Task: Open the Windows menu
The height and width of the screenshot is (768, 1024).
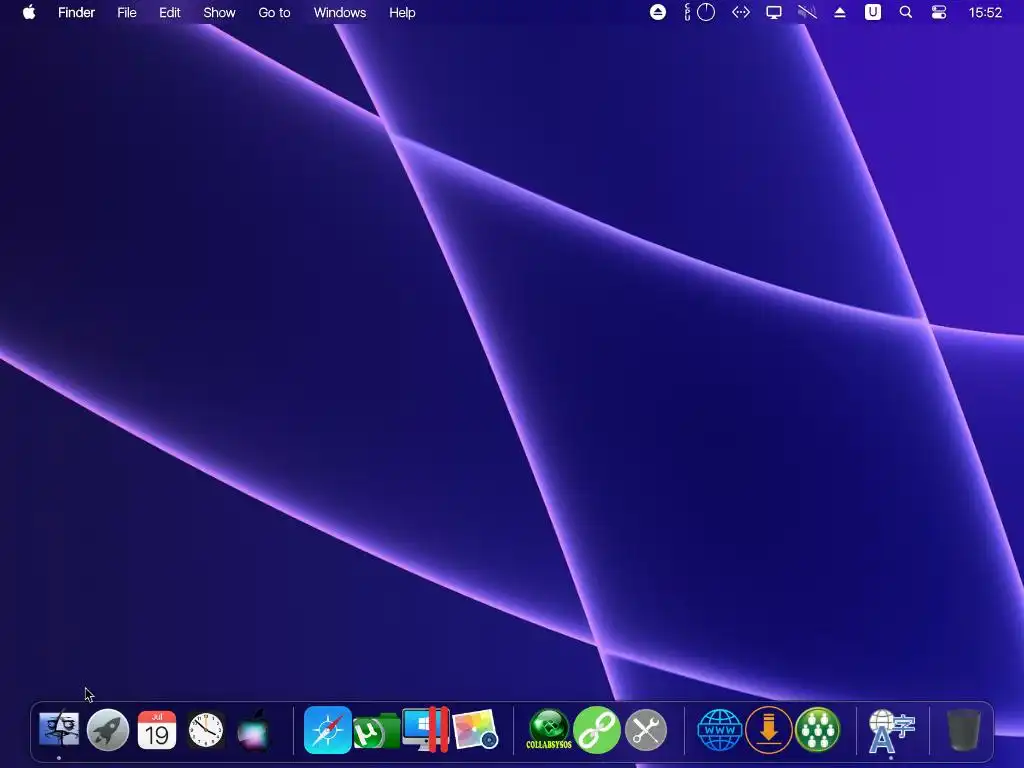Action: (x=340, y=12)
